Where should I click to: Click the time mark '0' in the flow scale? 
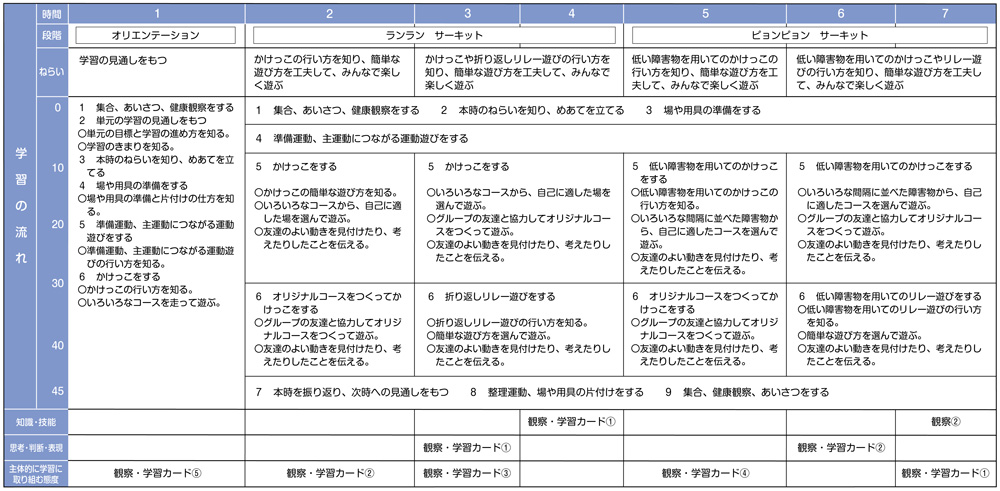click(58, 108)
